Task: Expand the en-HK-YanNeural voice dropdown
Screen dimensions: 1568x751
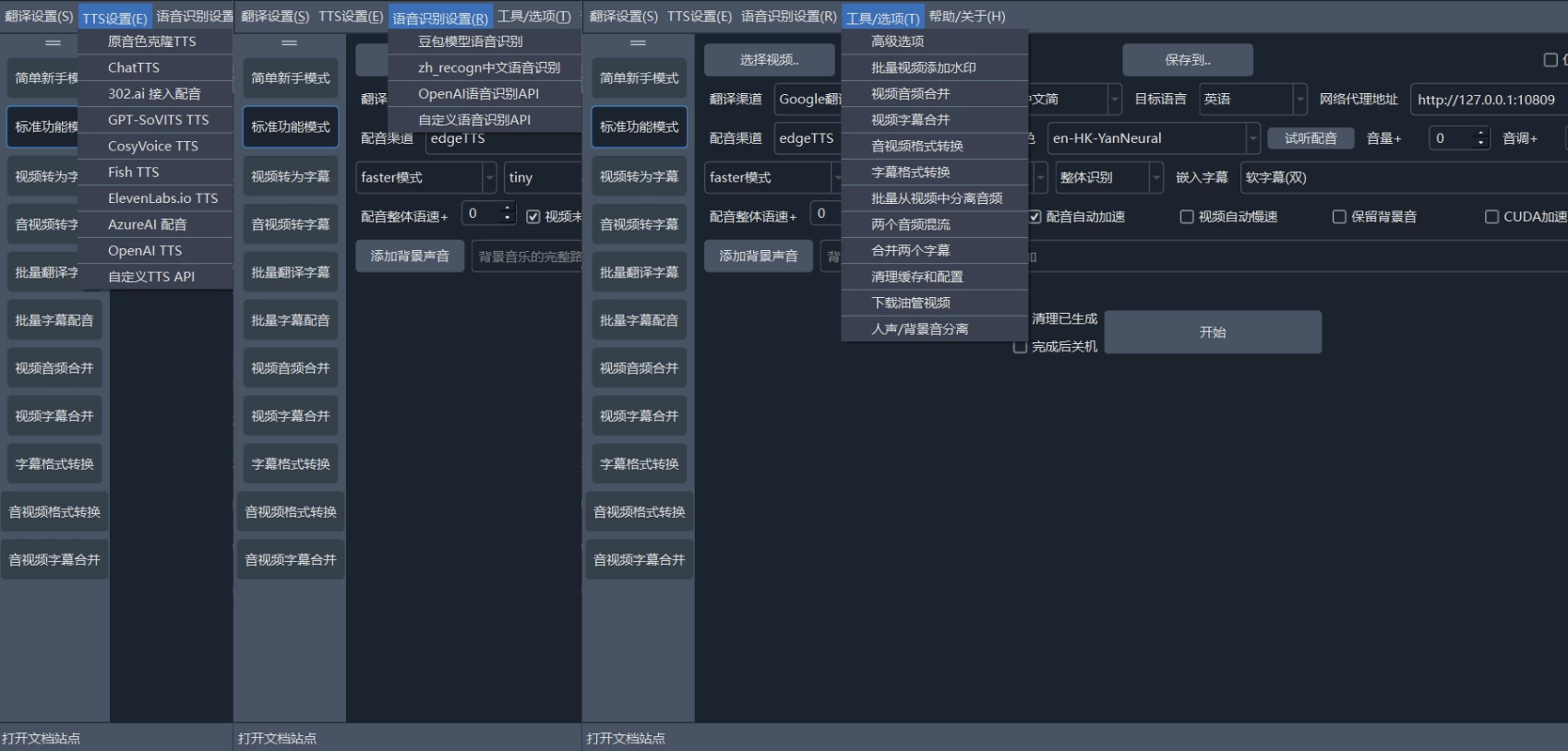Action: 1252,138
